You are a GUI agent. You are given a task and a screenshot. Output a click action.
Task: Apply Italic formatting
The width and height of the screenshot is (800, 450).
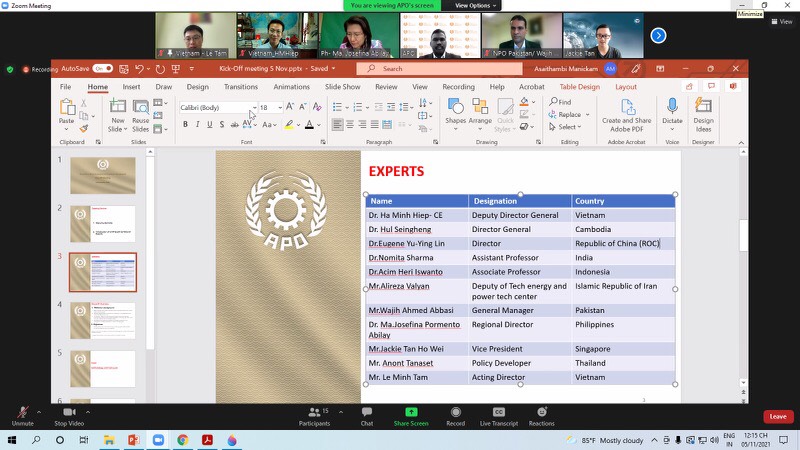[x=197, y=124]
